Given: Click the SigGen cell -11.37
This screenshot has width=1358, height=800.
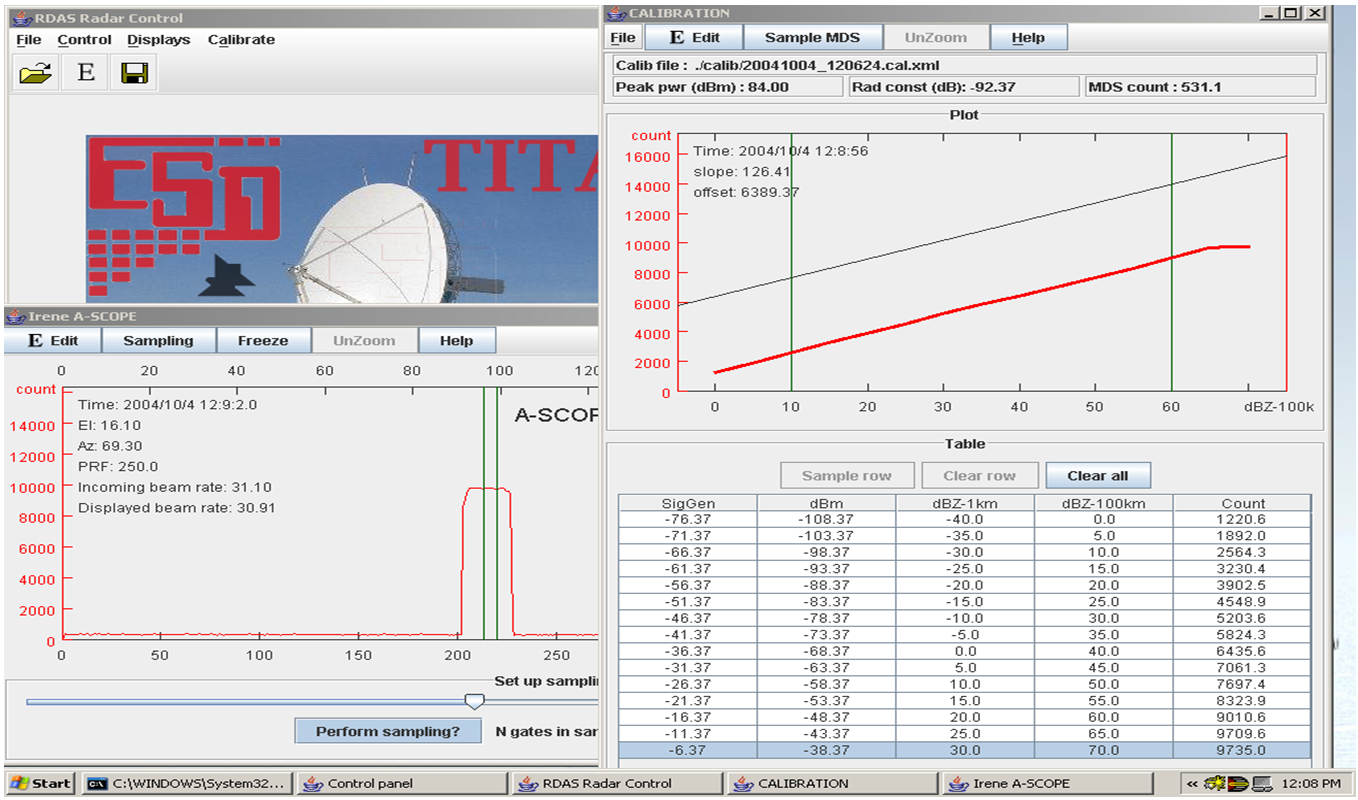Looking at the screenshot, I should 688,733.
